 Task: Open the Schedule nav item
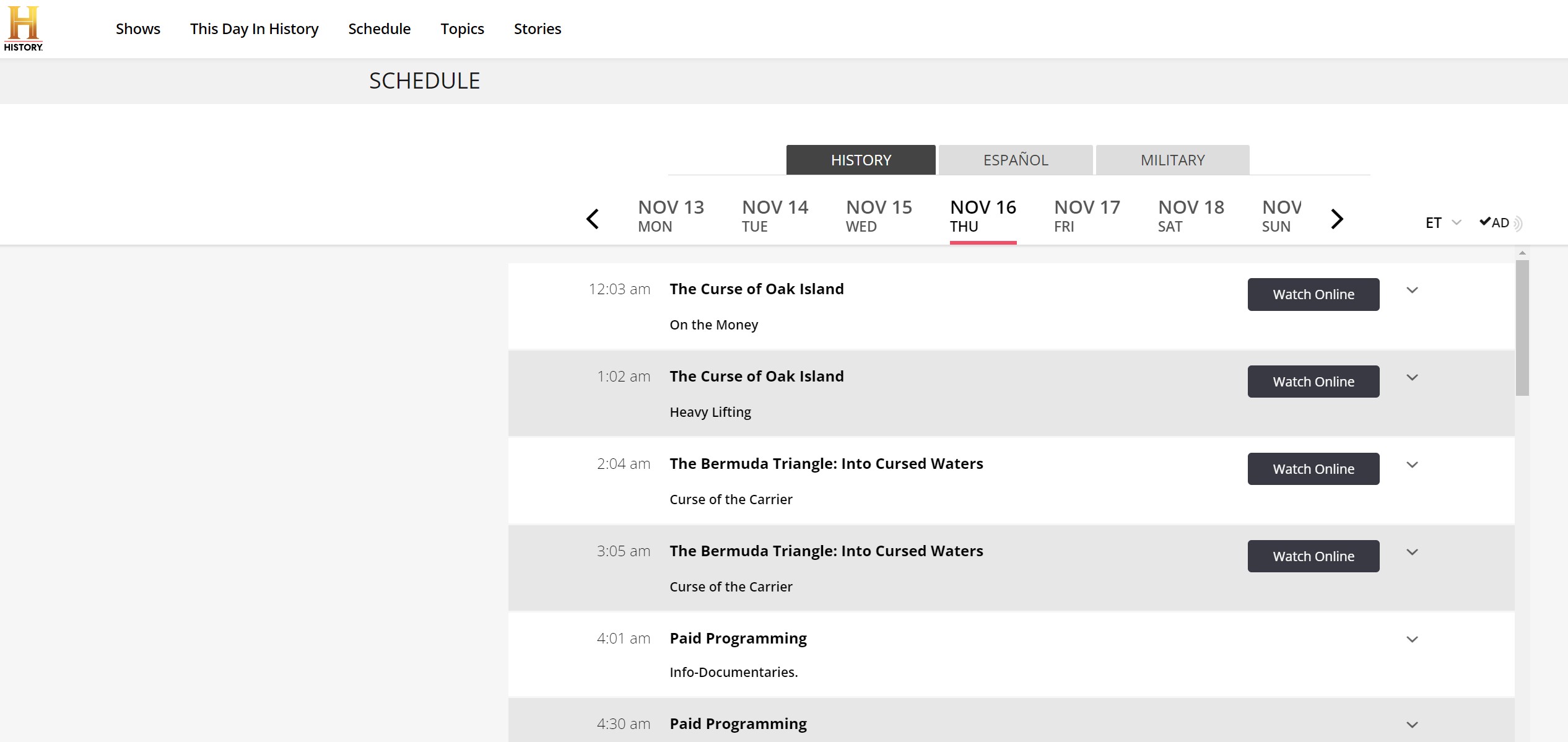tap(379, 28)
